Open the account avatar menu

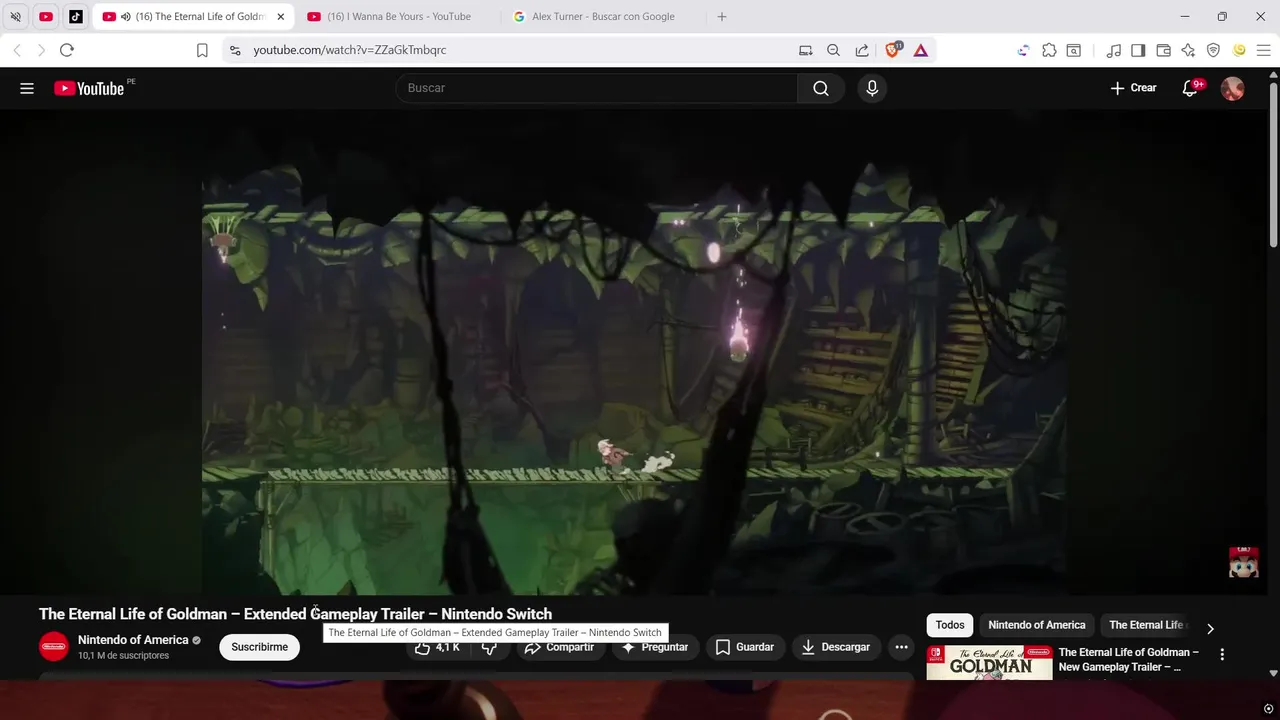click(1233, 88)
